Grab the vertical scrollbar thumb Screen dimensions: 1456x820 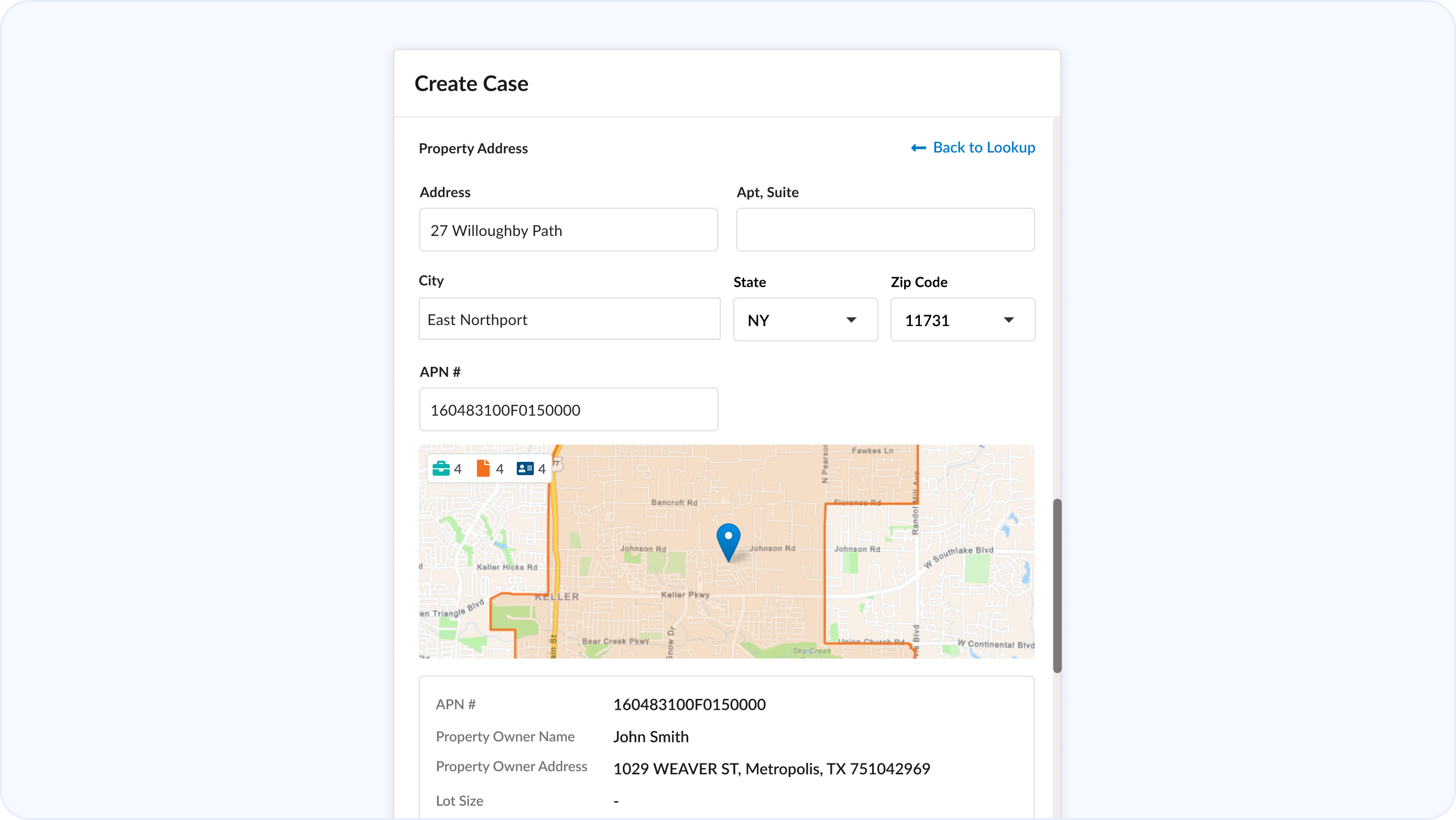(1057, 585)
